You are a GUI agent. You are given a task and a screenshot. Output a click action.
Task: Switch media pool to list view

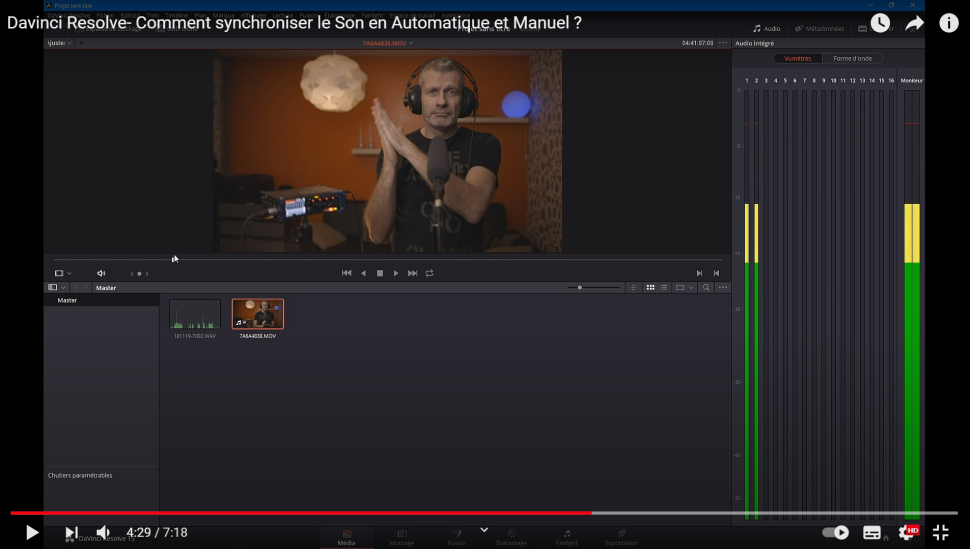click(x=664, y=287)
